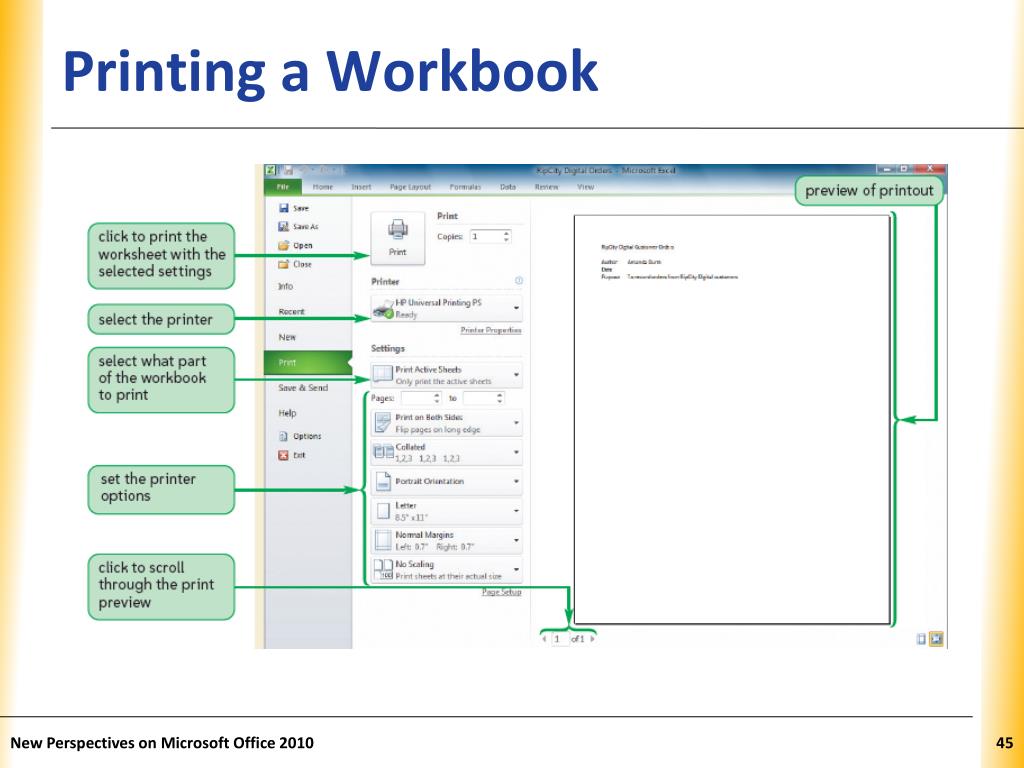The width and height of the screenshot is (1024, 768).
Task: Switch to the View tab
Action: click(x=586, y=187)
